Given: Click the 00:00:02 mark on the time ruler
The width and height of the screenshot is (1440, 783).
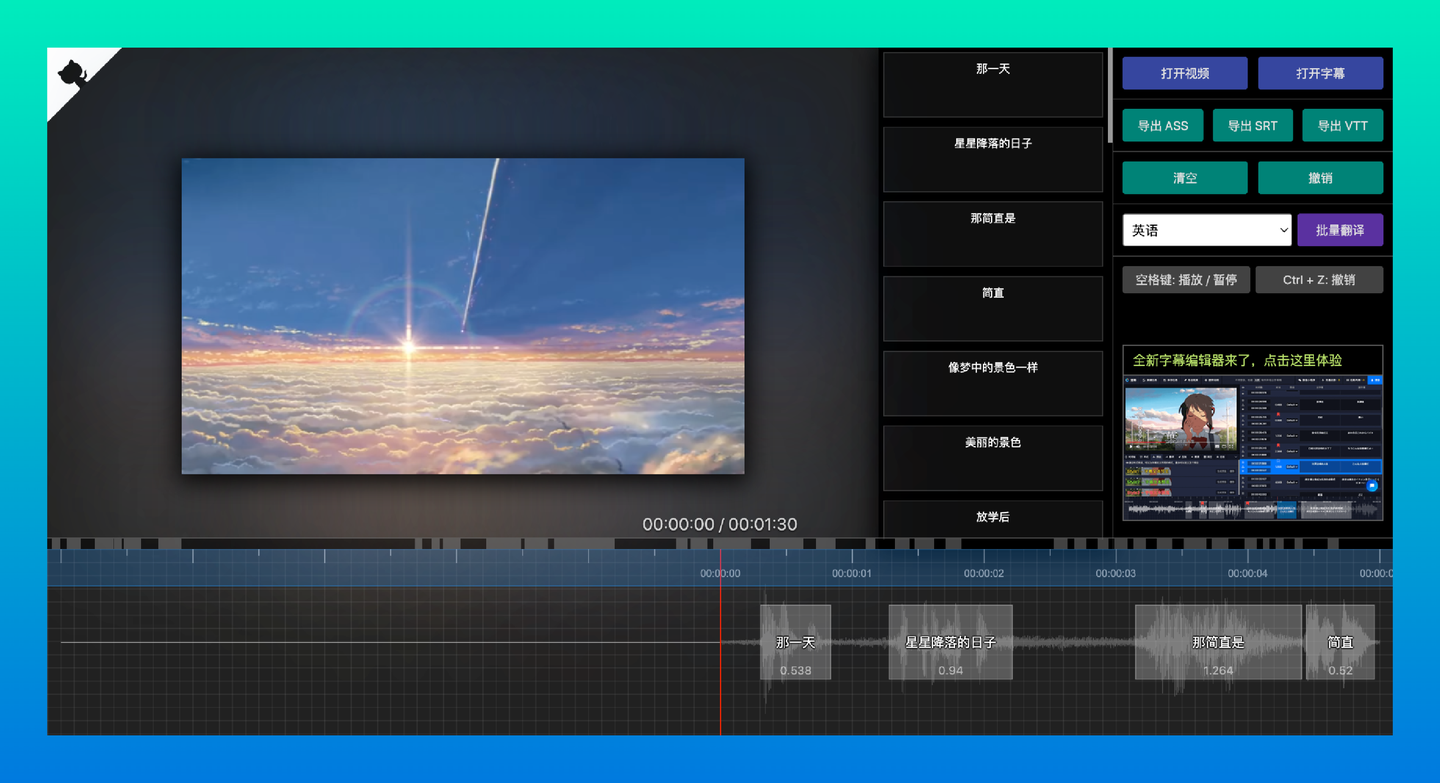Looking at the screenshot, I should (984, 573).
